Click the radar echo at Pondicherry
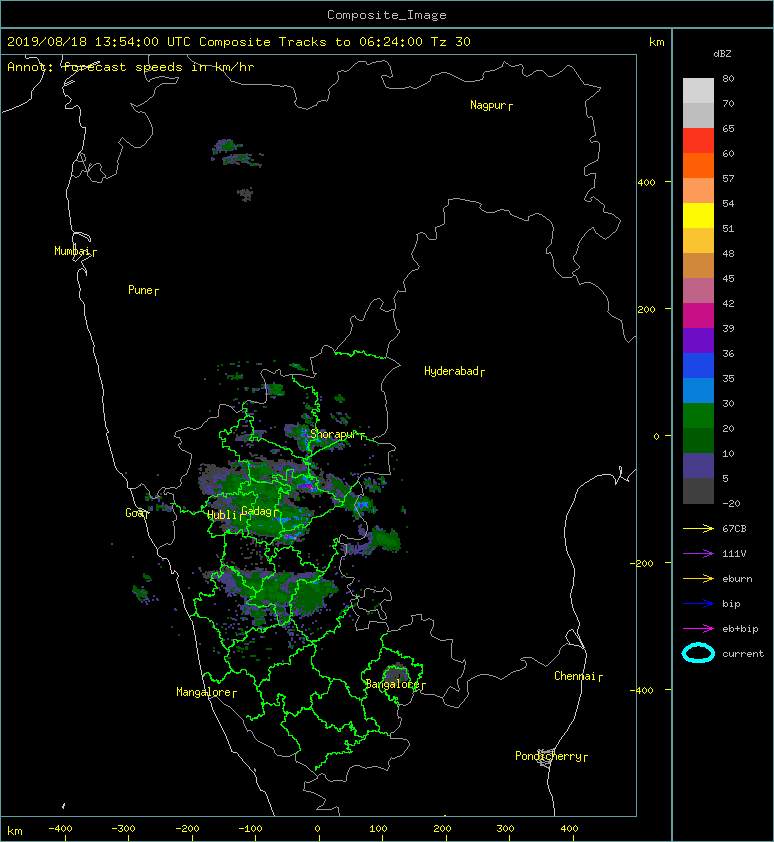 [546, 757]
